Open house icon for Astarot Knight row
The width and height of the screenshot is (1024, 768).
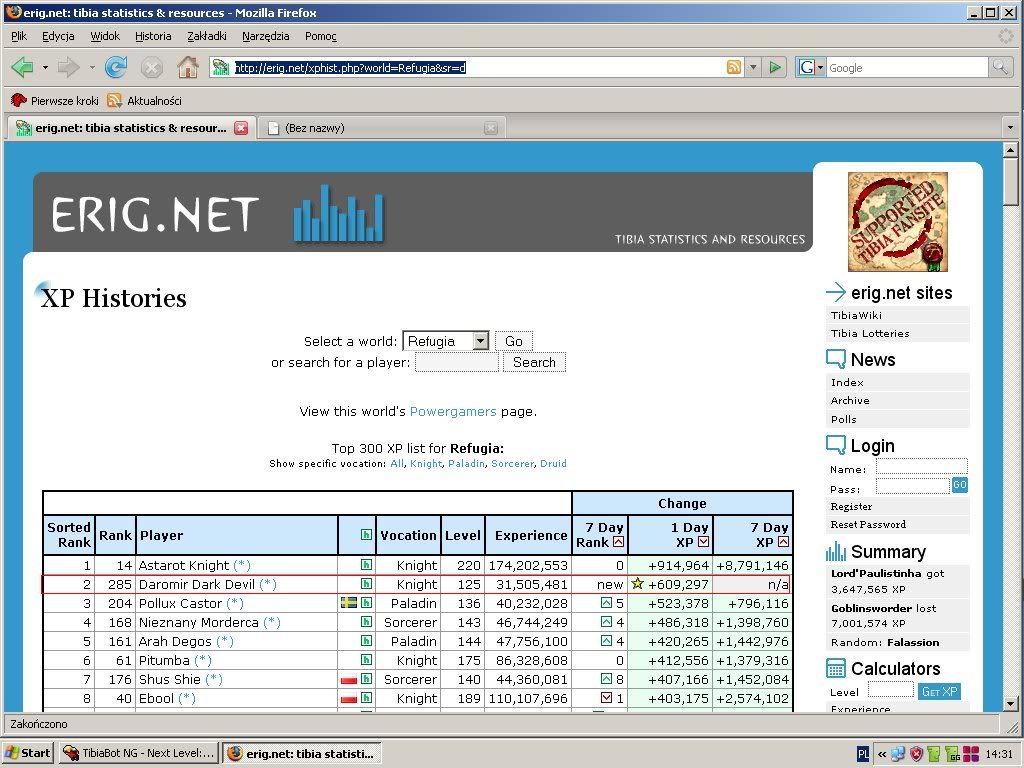366,565
